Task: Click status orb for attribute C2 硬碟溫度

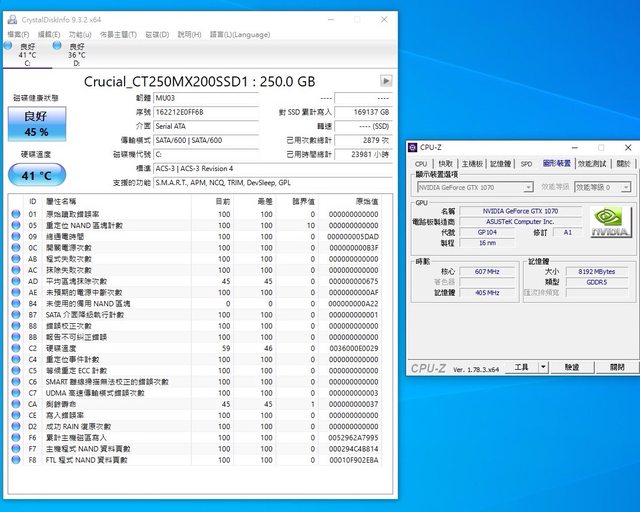Action: 15,347
